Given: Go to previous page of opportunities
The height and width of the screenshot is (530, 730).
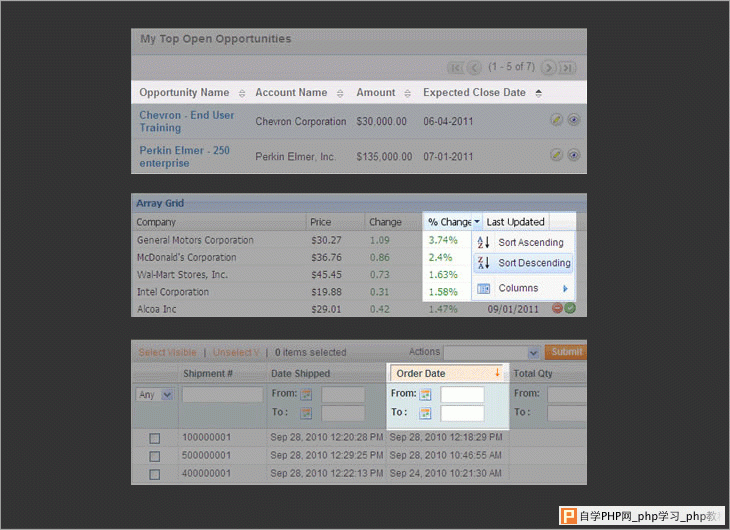Looking at the screenshot, I should click(x=474, y=68).
